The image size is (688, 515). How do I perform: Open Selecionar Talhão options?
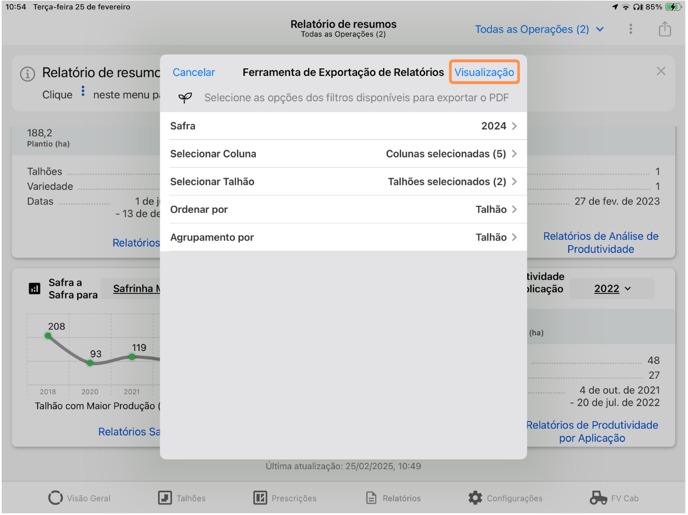[x=343, y=182]
